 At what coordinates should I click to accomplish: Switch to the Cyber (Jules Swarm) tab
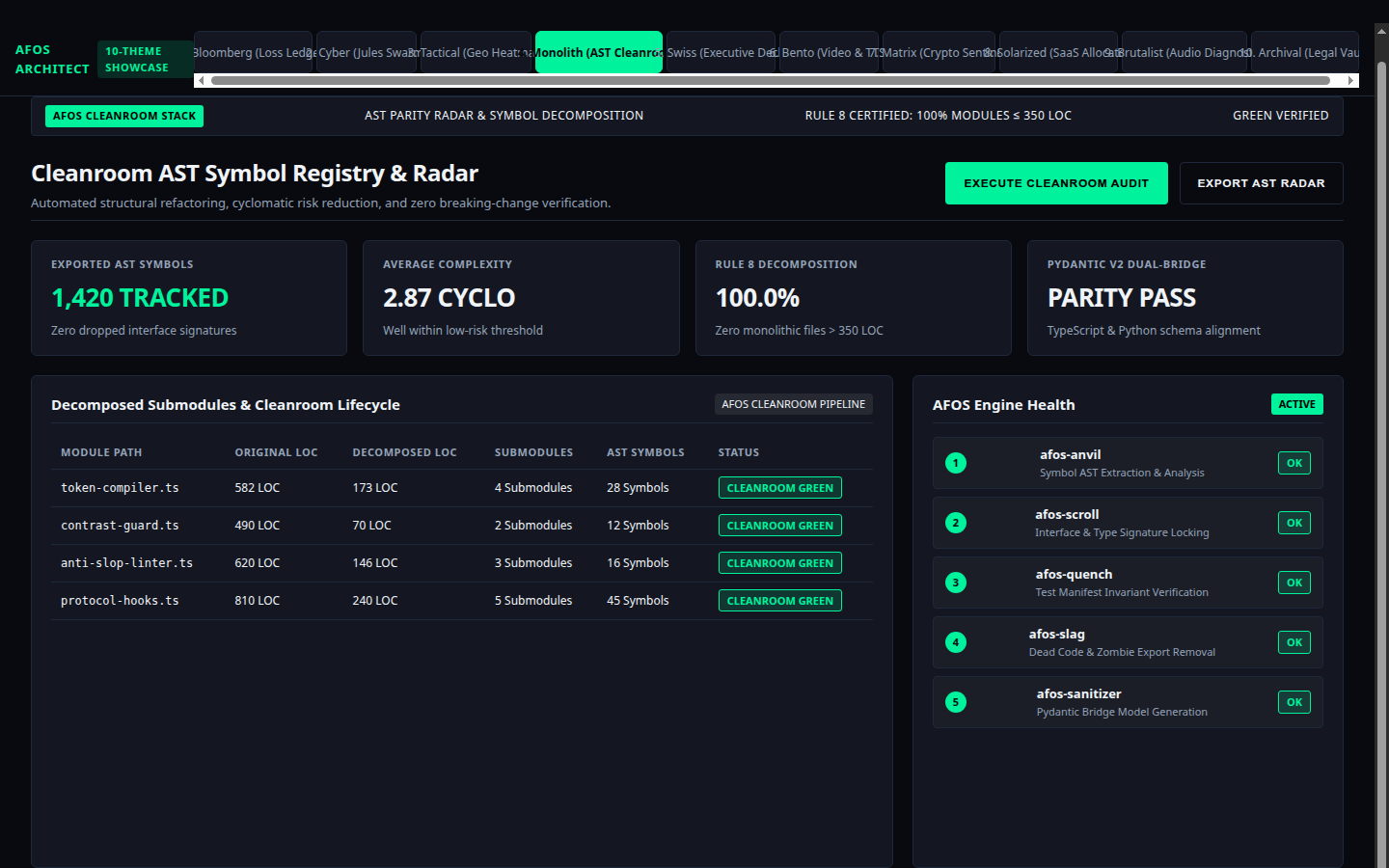coord(367,52)
